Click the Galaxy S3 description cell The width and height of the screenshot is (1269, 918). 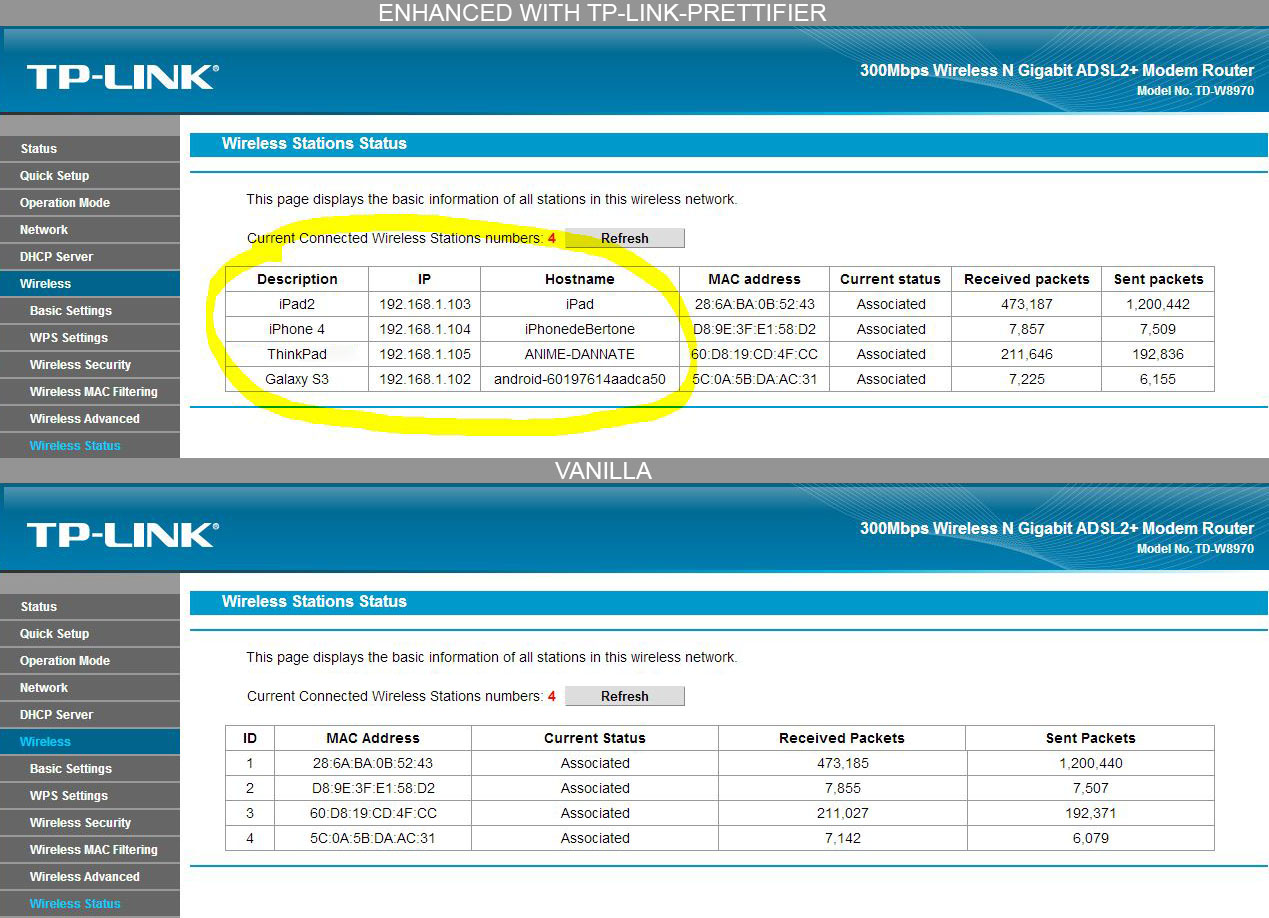tap(297, 379)
